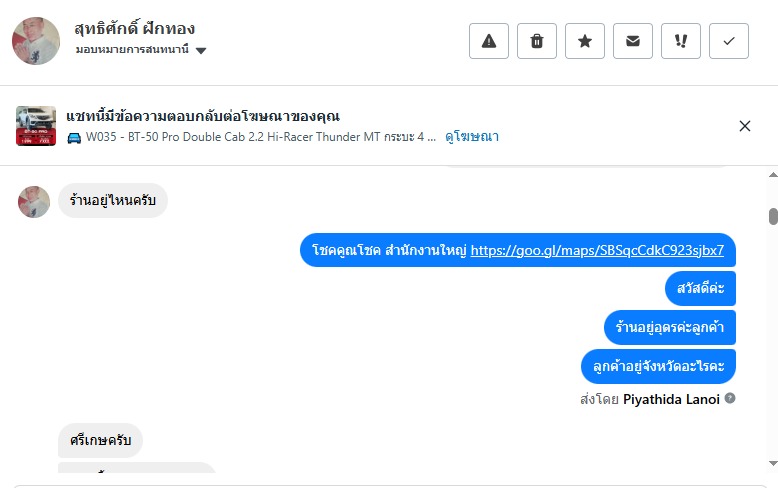
Task: Click the BT-50 ad thumbnail image
Action: pos(36,126)
